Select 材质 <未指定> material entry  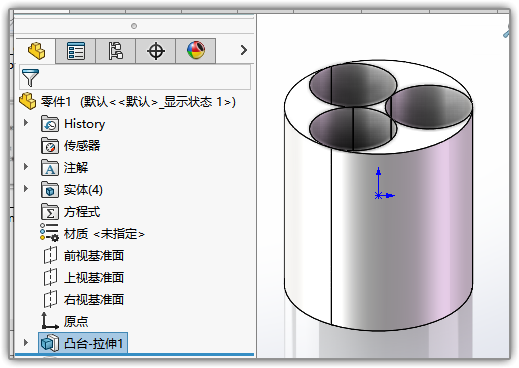[104, 234]
